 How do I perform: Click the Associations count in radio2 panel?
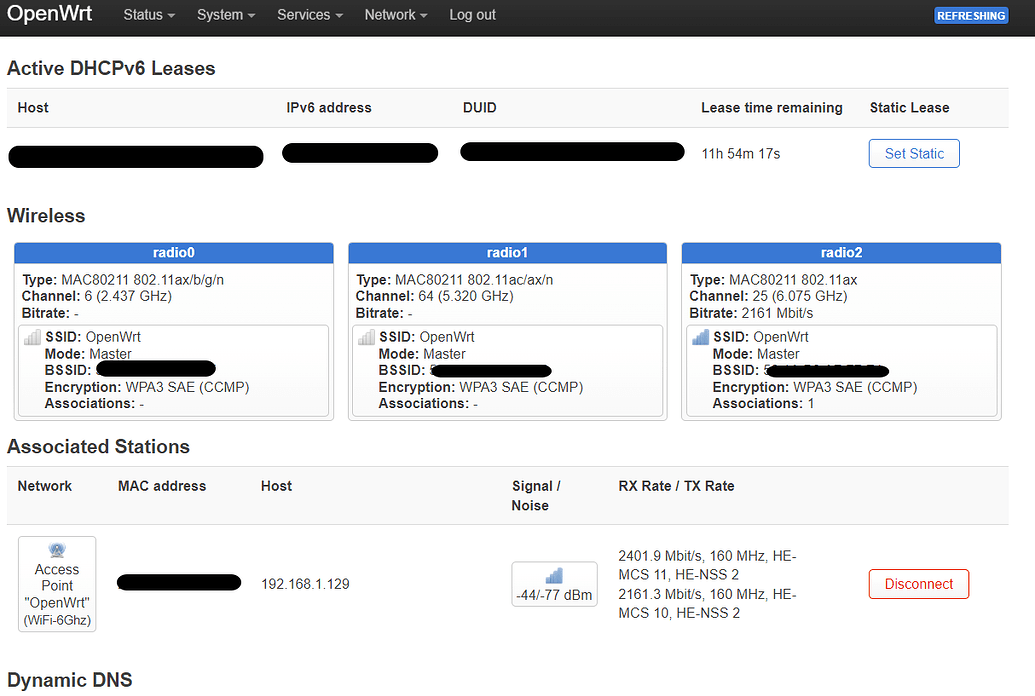click(x=811, y=403)
